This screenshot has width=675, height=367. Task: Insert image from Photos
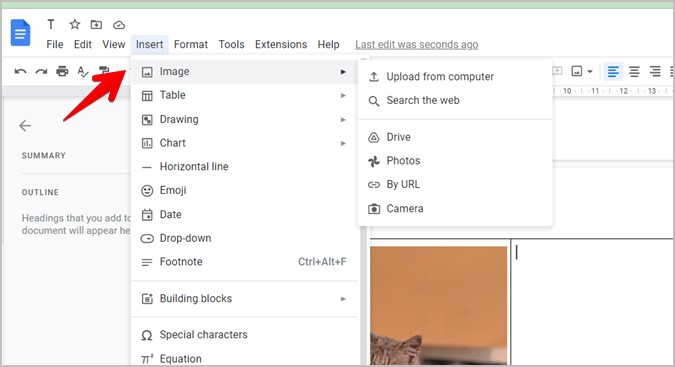[x=455, y=161]
